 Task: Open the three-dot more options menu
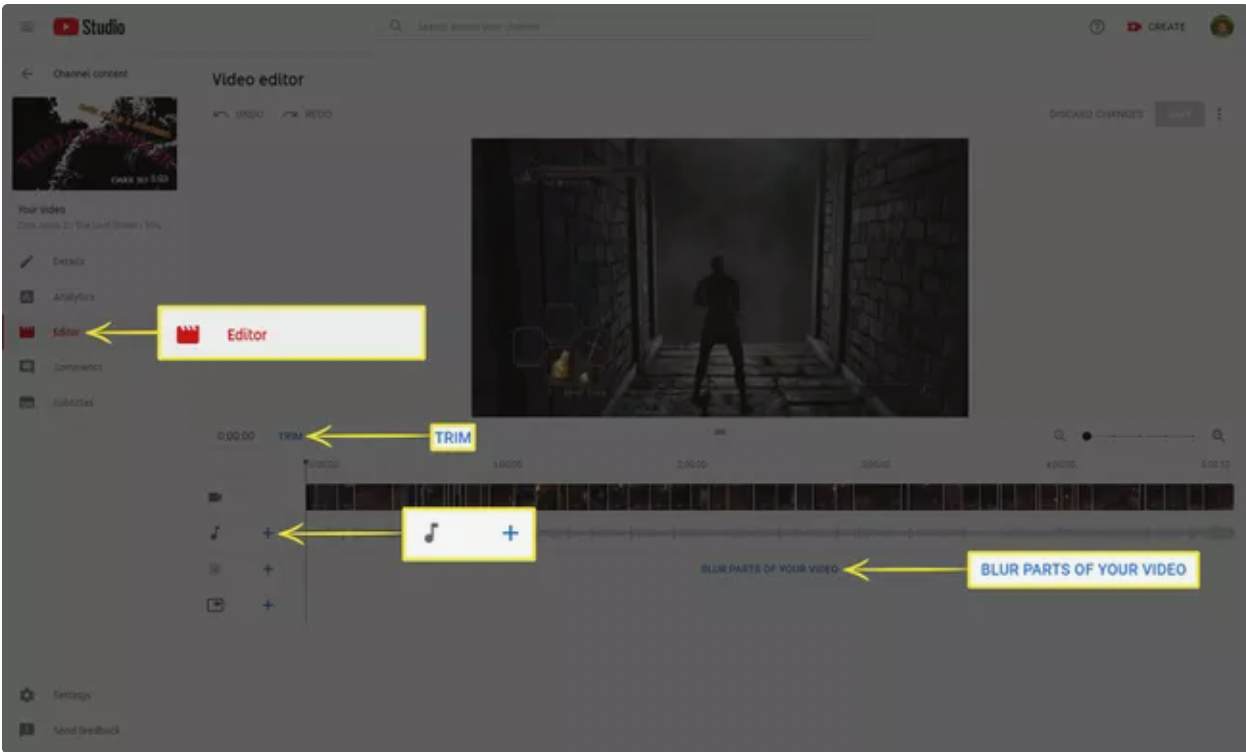pos(1219,114)
